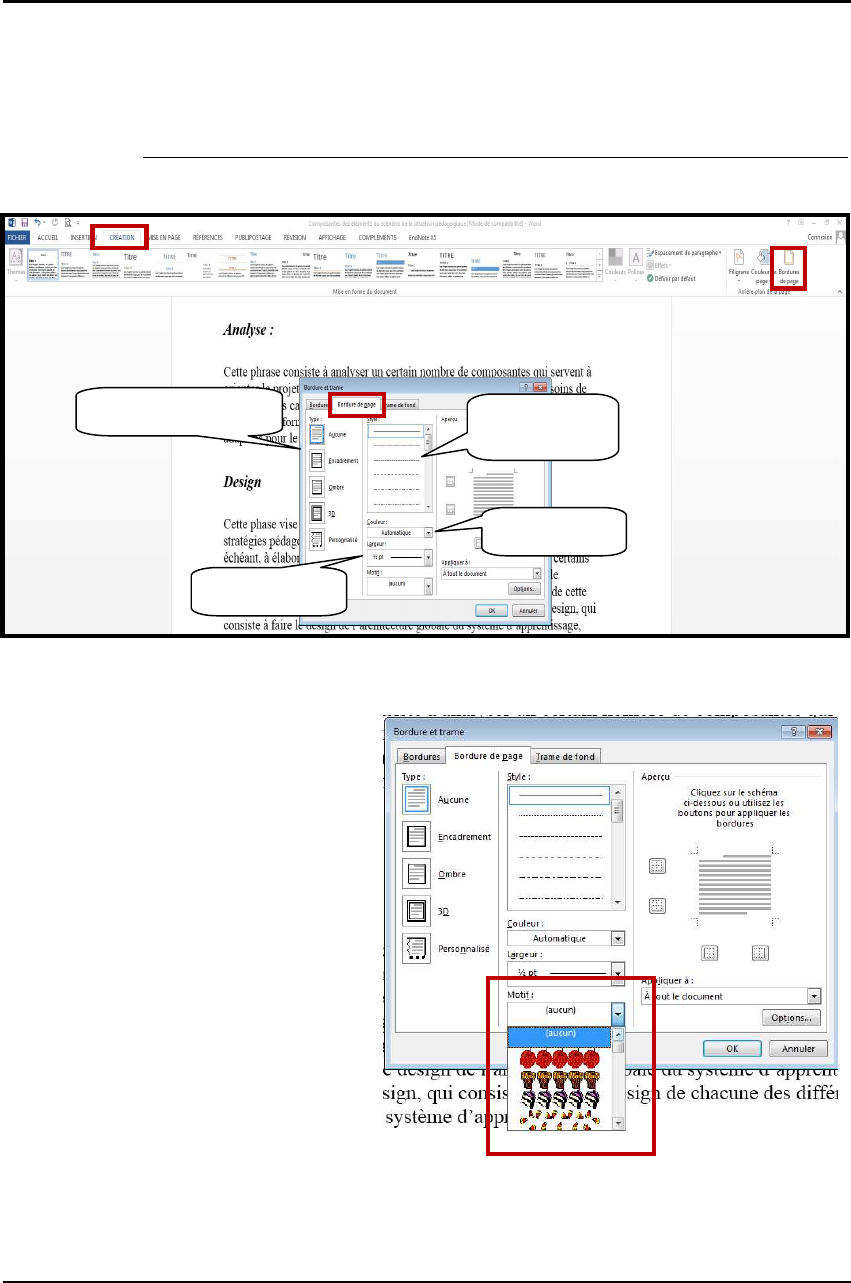851x1283 pixels.
Task: Toggle the bottom border button in enlarged preview
Action: point(658,905)
